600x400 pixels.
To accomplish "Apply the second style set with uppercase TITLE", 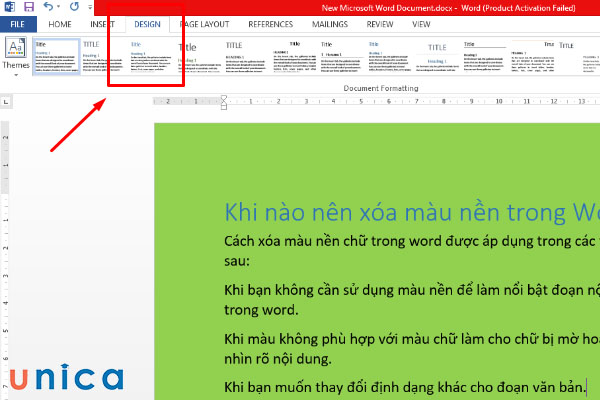I will click(104, 57).
